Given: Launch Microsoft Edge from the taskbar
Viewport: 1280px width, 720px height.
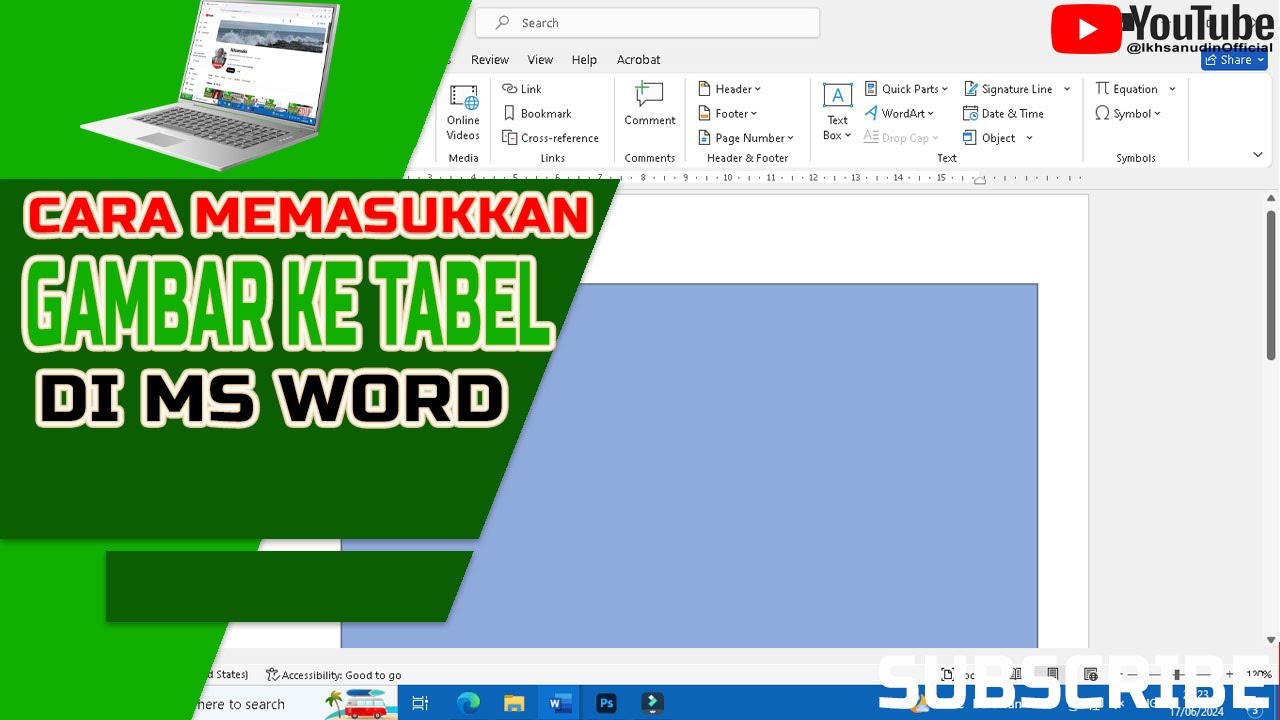Looking at the screenshot, I should click(x=468, y=703).
